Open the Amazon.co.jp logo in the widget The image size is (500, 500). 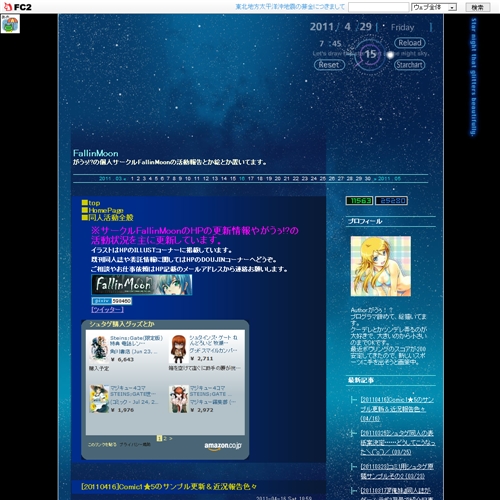[223, 446]
